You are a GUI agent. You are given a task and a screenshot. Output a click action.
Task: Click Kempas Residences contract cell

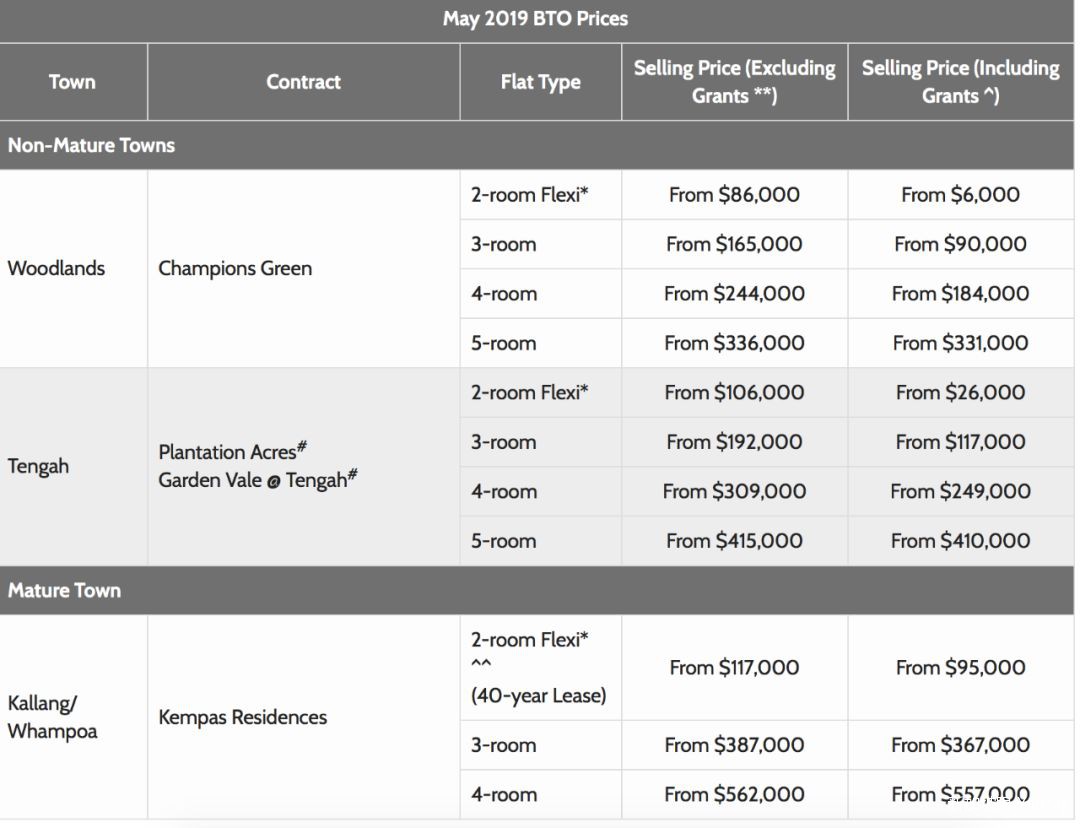pos(242,717)
